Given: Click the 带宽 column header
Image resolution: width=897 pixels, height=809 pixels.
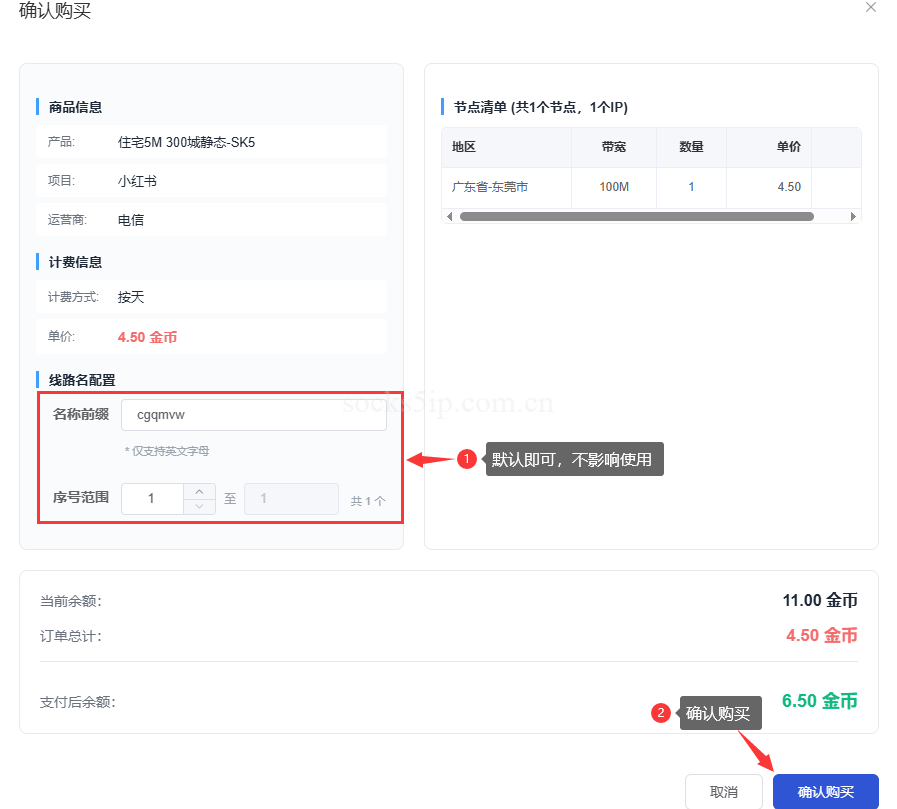Looking at the screenshot, I should [x=613, y=147].
